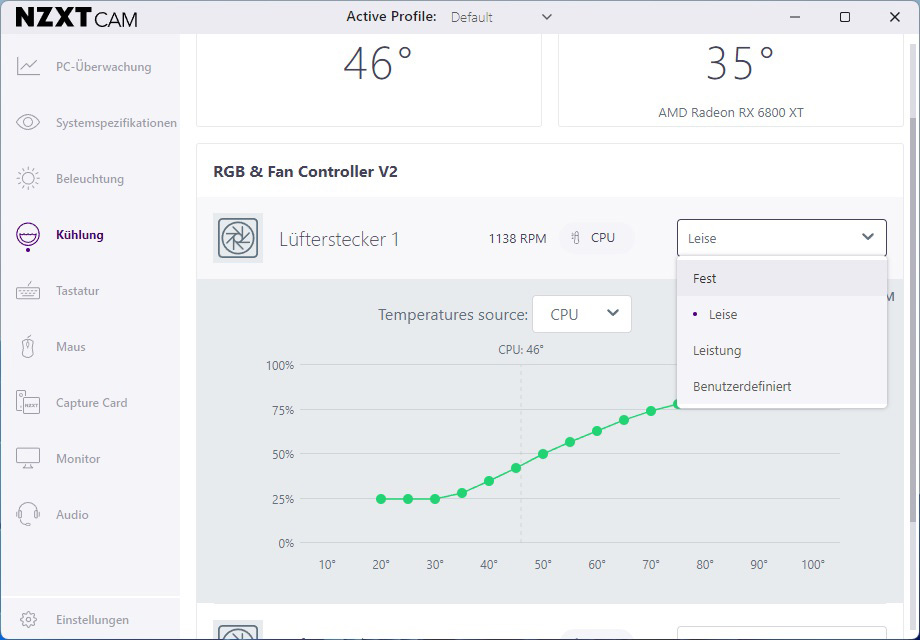Choose the Leise fan mode option
This screenshot has width=920, height=640.
point(782,314)
